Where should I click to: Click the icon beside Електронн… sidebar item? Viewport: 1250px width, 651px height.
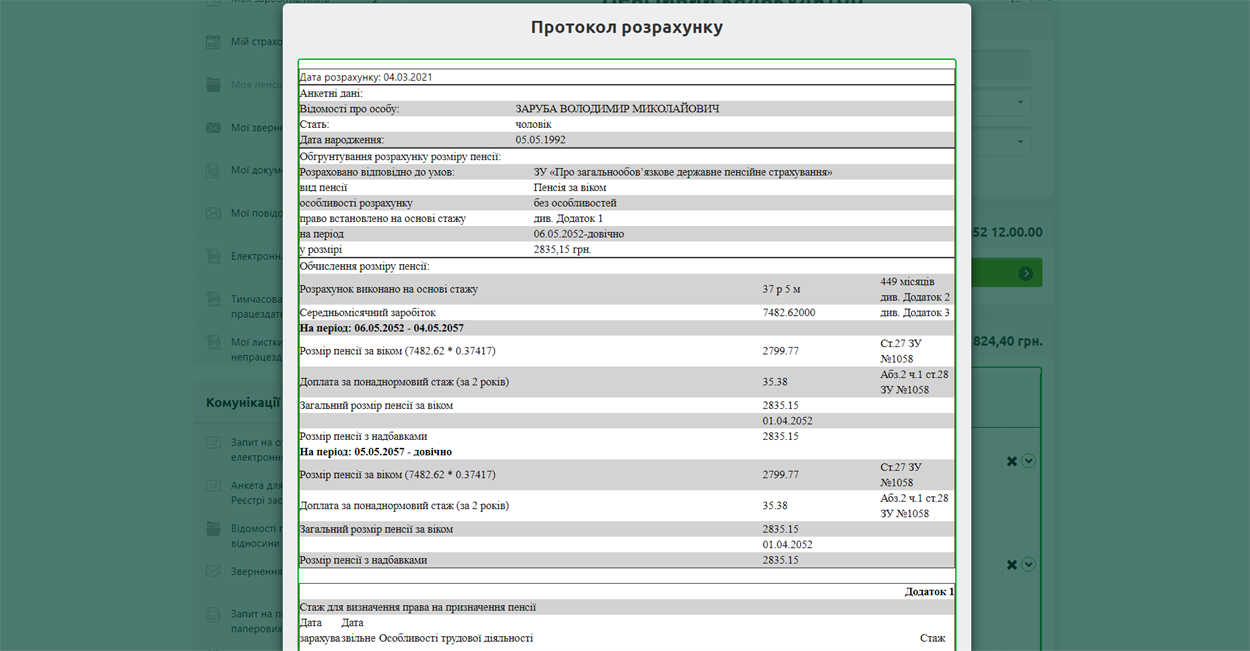coord(212,256)
